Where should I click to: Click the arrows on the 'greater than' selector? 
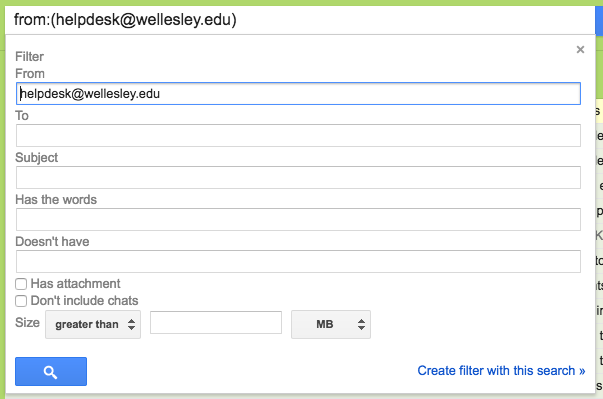coord(132,324)
